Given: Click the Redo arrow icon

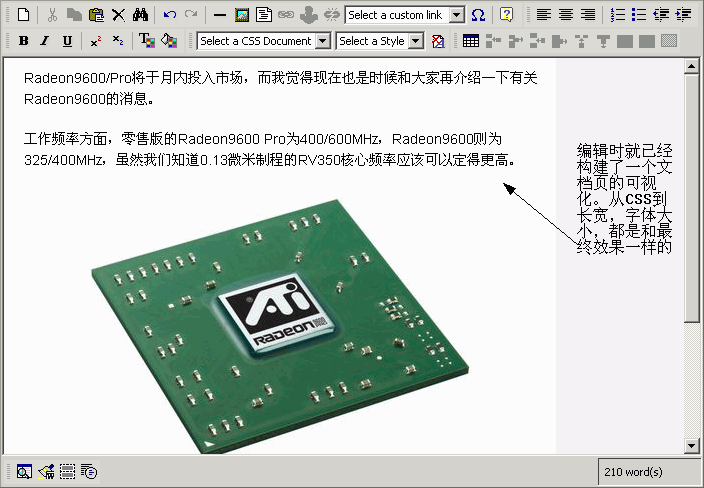Looking at the screenshot, I should coord(192,15).
